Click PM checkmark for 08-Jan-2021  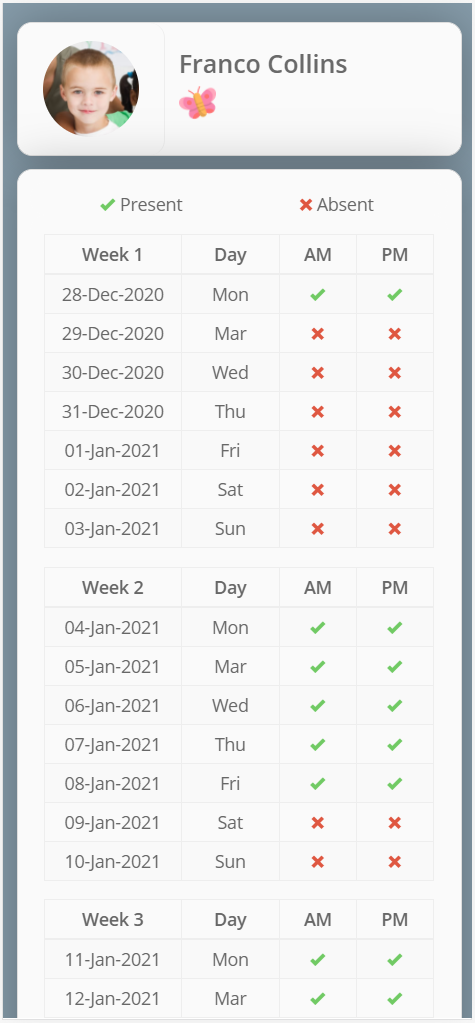coord(395,784)
